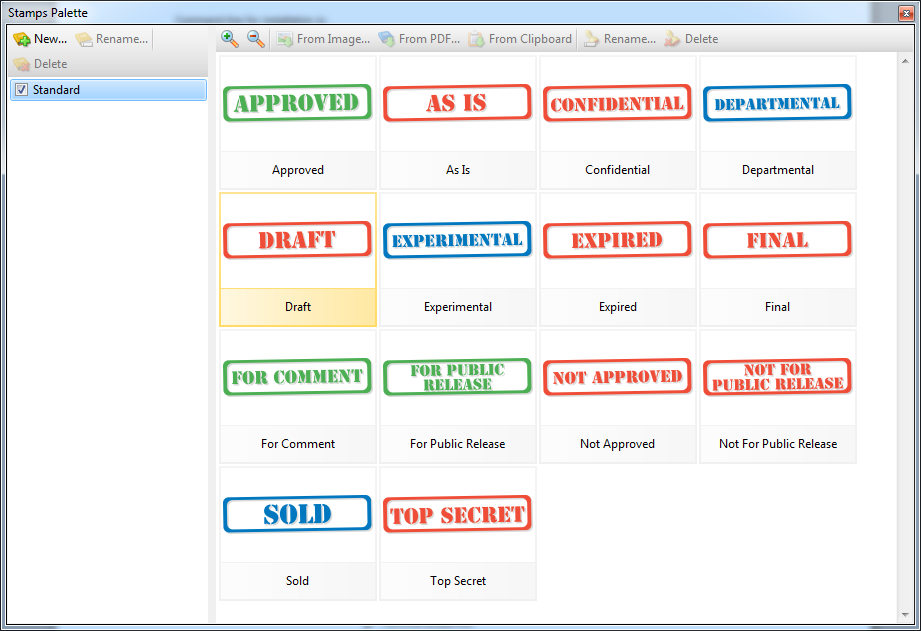Toggle the Standard collection checkbox
The image size is (921, 631).
(22, 90)
